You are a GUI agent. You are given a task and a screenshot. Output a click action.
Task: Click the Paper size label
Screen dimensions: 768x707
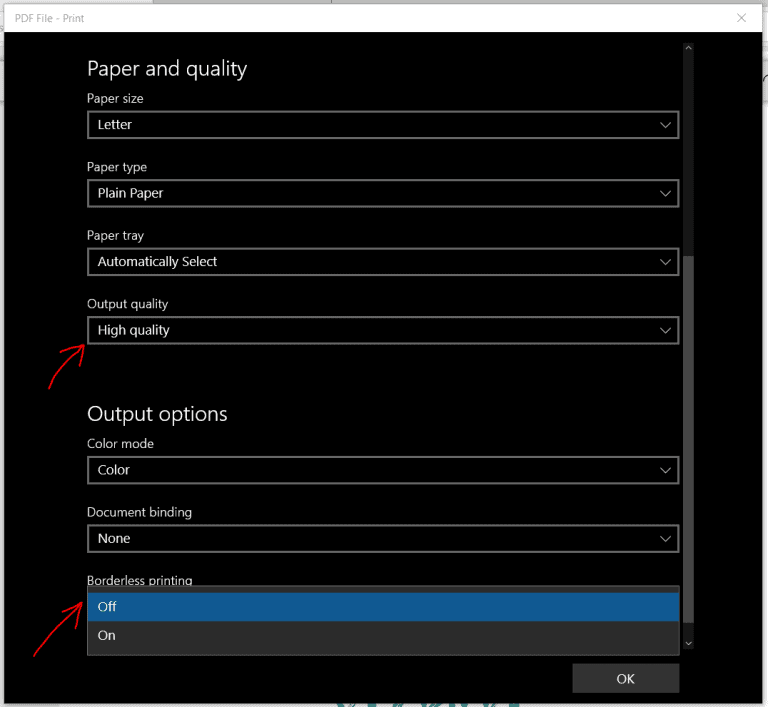click(115, 99)
